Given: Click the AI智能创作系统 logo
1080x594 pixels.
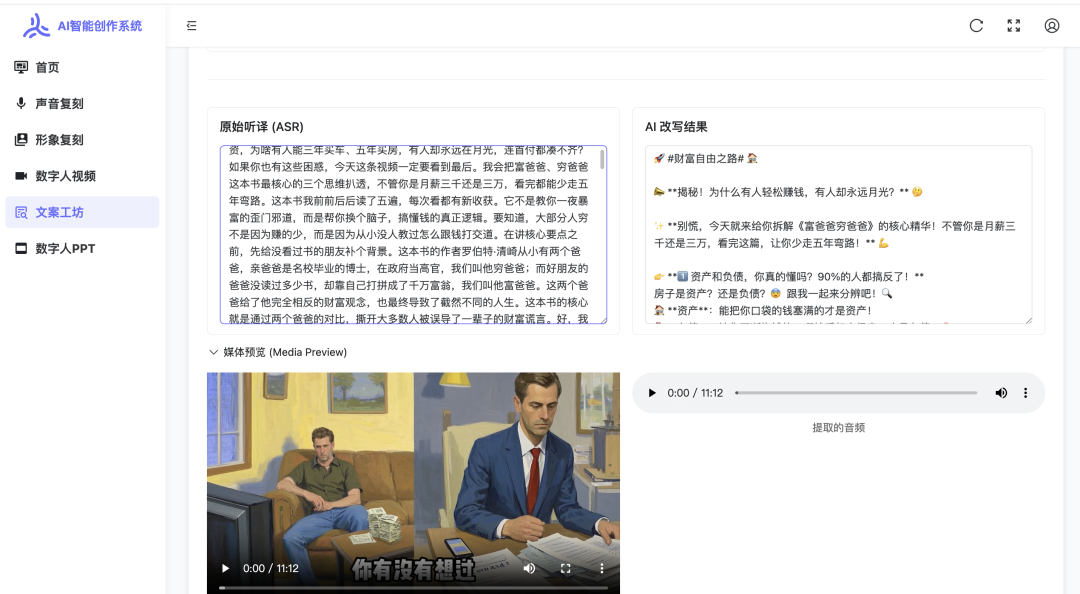Looking at the screenshot, I should pos(80,25).
